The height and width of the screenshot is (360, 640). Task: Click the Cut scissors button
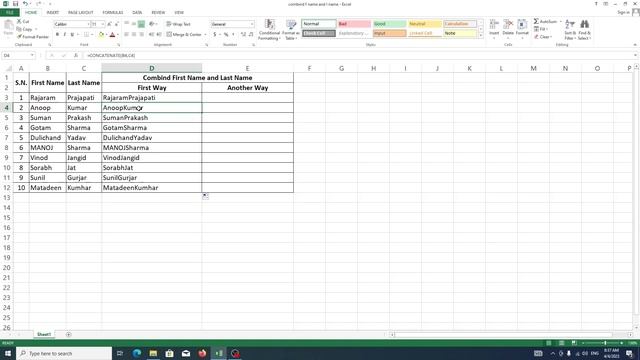[23, 21]
